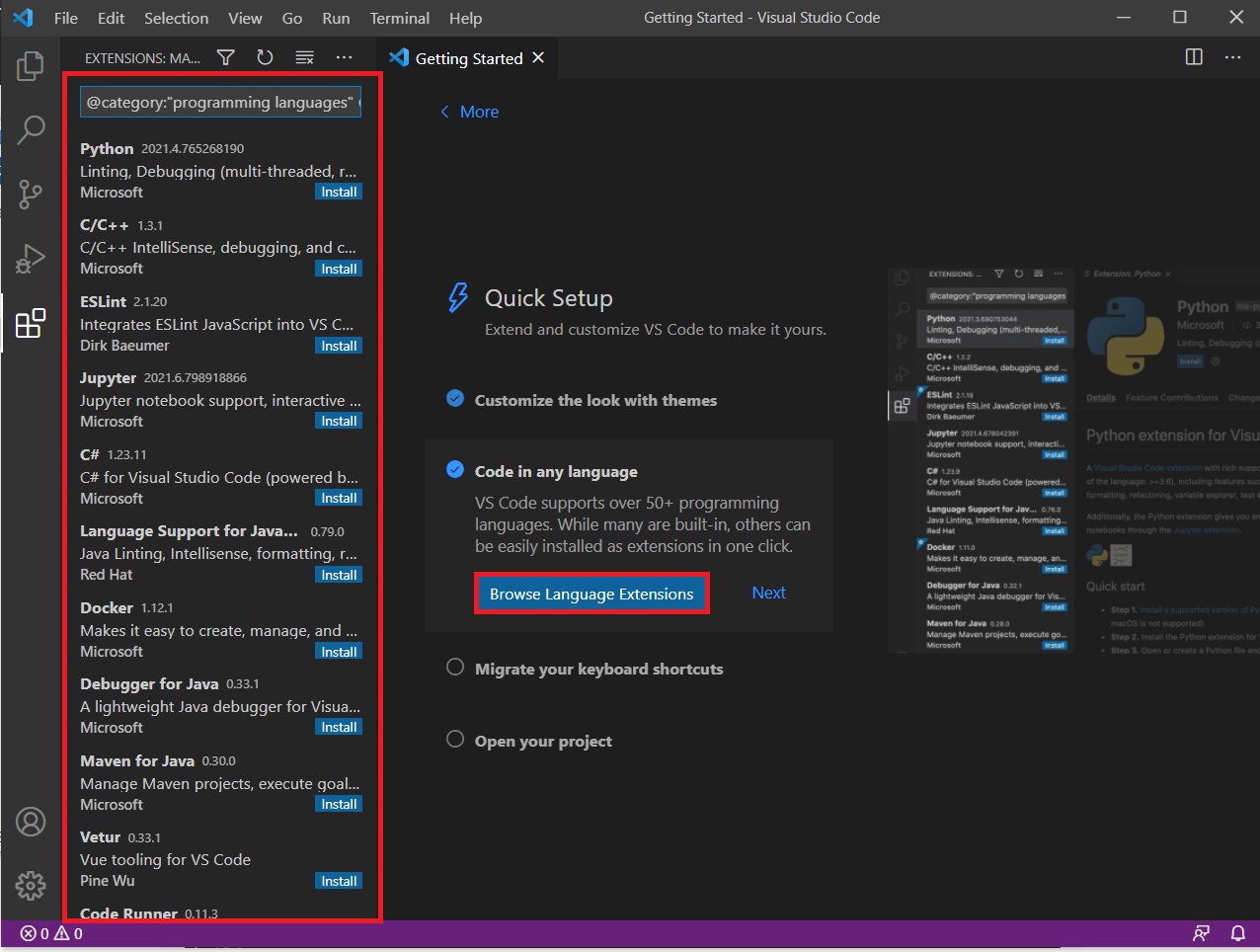Image resolution: width=1260 pixels, height=952 pixels.
Task: Select the Extensions view icon
Action: click(x=31, y=323)
